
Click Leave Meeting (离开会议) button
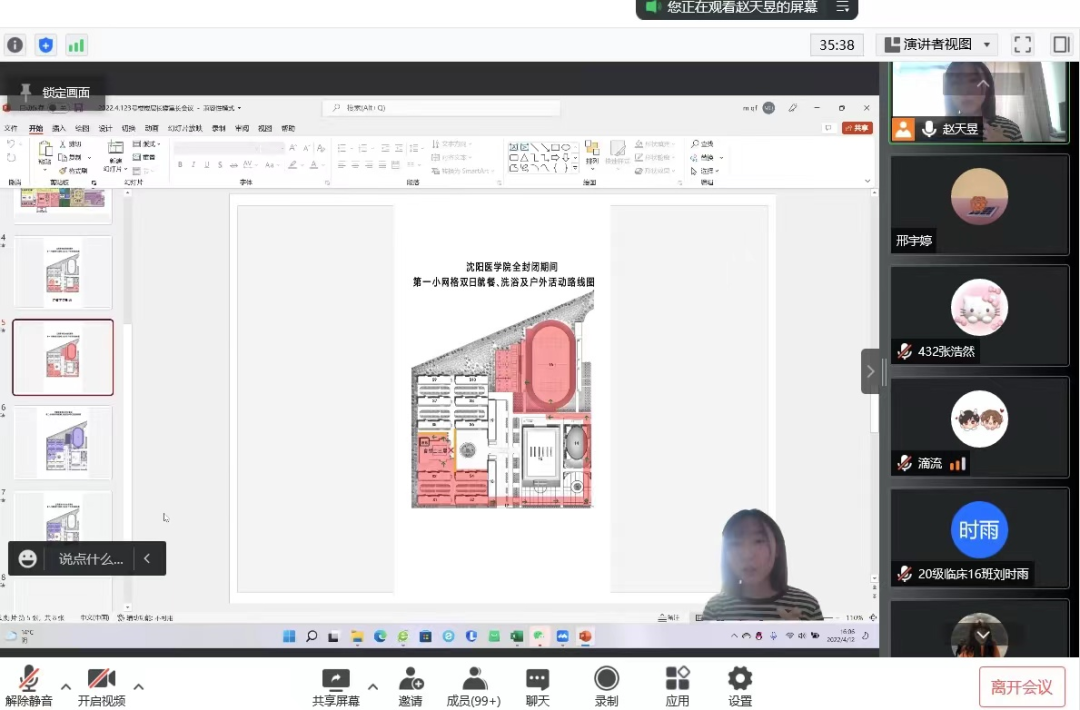pos(1021,687)
